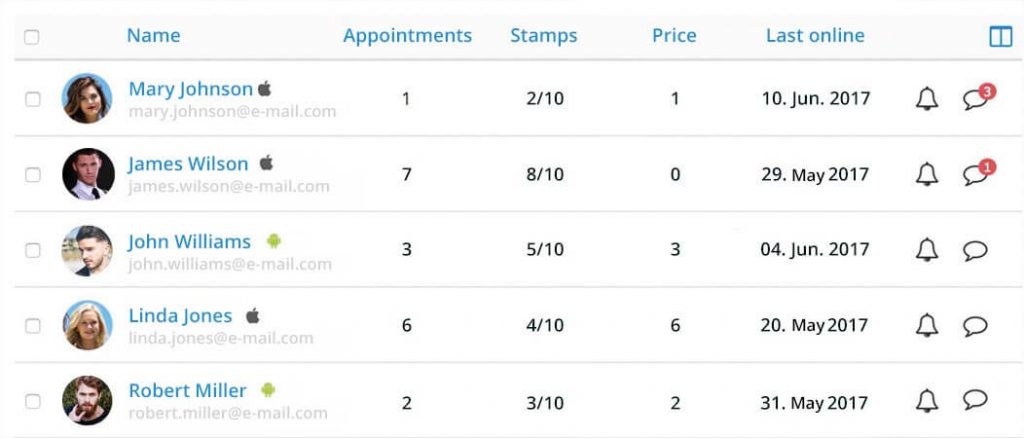Screen dimensions: 1024x438
Task: Sort by the Appointments column header
Action: pos(408,35)
